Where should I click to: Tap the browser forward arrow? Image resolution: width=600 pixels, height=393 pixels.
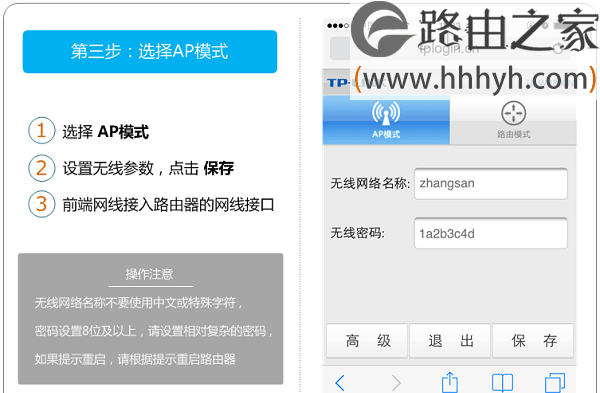(396, 382)
